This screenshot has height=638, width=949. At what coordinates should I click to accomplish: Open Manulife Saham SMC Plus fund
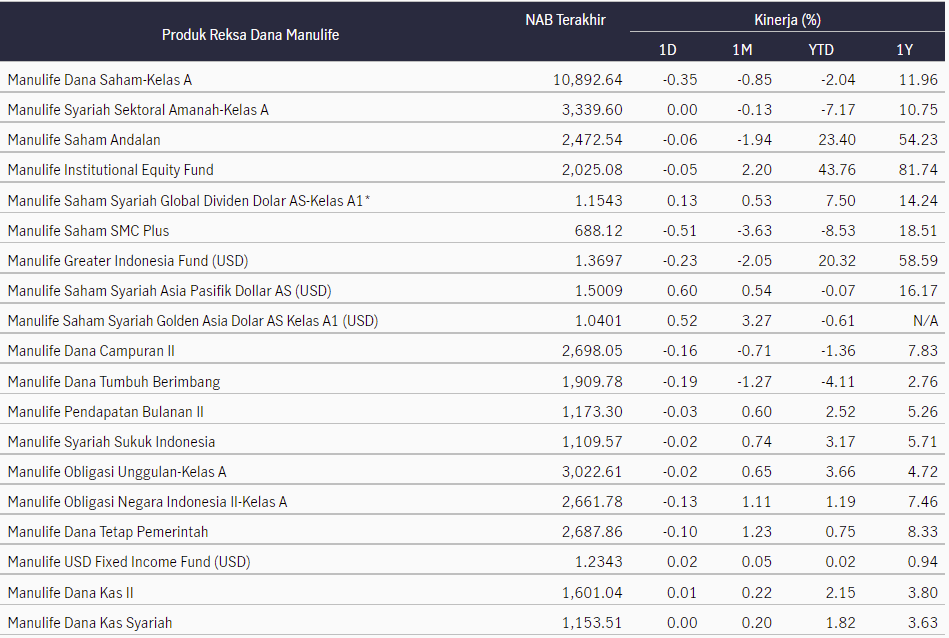[88, 231]
